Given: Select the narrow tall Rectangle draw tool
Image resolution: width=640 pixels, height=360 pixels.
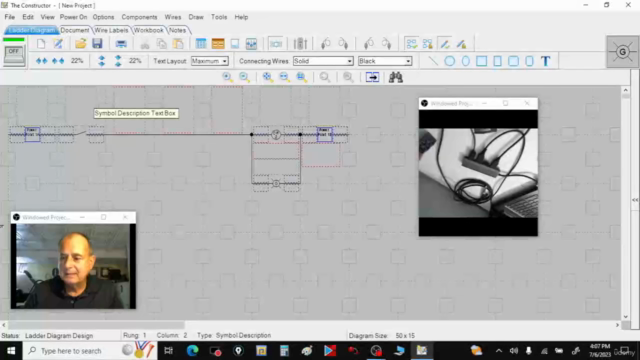Looking at the screenshot, I should (498, 61).
